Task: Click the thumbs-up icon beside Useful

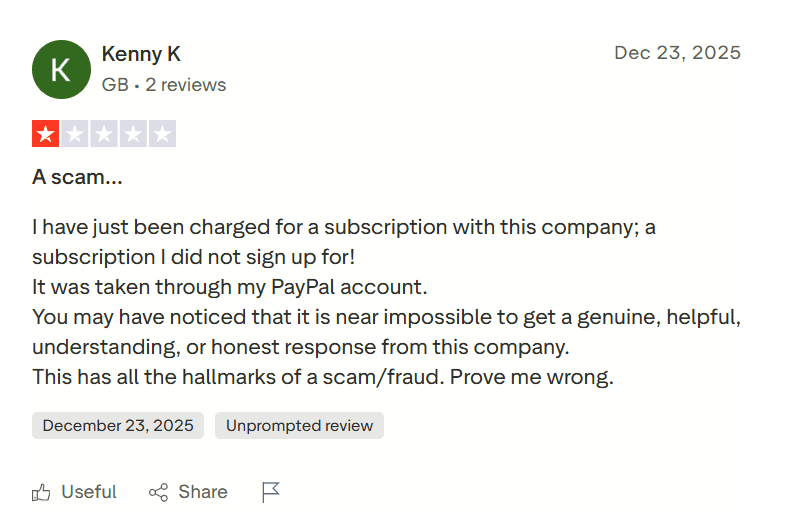Action: 42,492
